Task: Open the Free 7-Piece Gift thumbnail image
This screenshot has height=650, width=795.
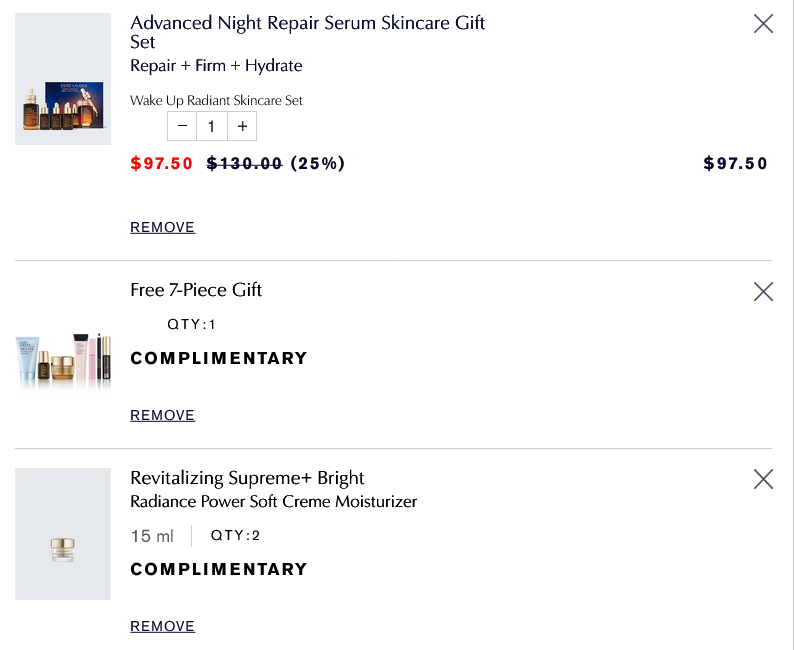Action: [63, 358]
